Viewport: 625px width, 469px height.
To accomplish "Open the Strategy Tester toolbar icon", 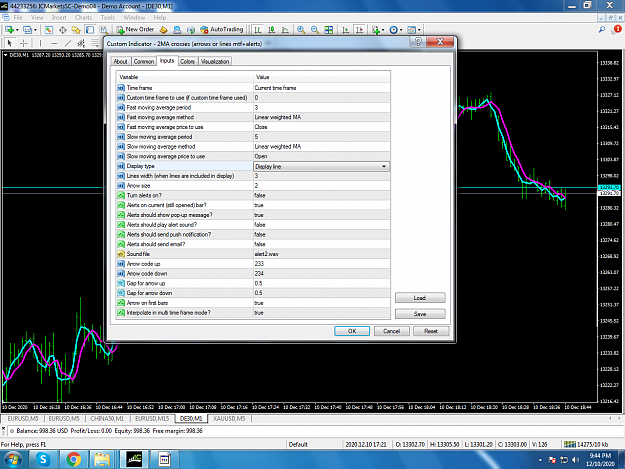I will pyautogui.click(x=103, y=30).
